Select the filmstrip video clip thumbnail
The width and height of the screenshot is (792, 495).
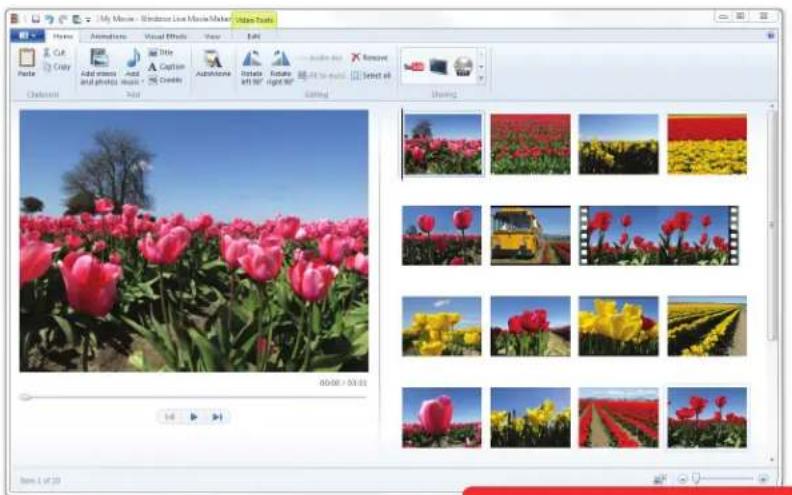click(x=659, y=235)
